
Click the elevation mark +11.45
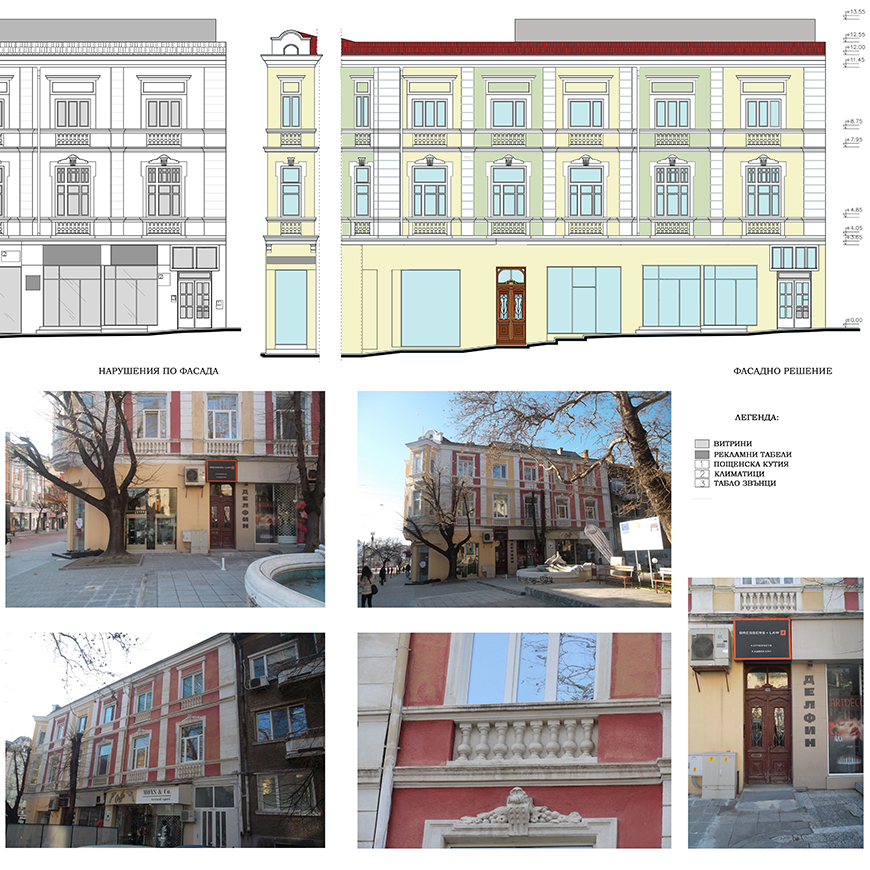(x=856, y=60)
